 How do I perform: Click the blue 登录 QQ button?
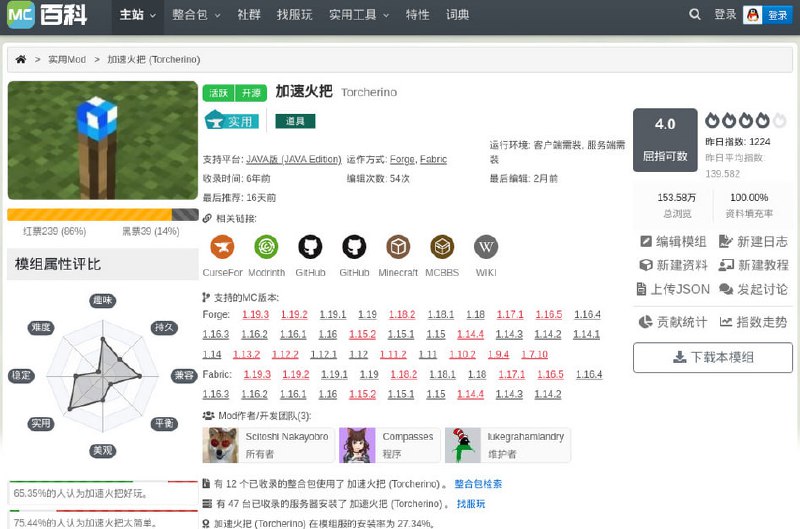[x=777, y=15]
